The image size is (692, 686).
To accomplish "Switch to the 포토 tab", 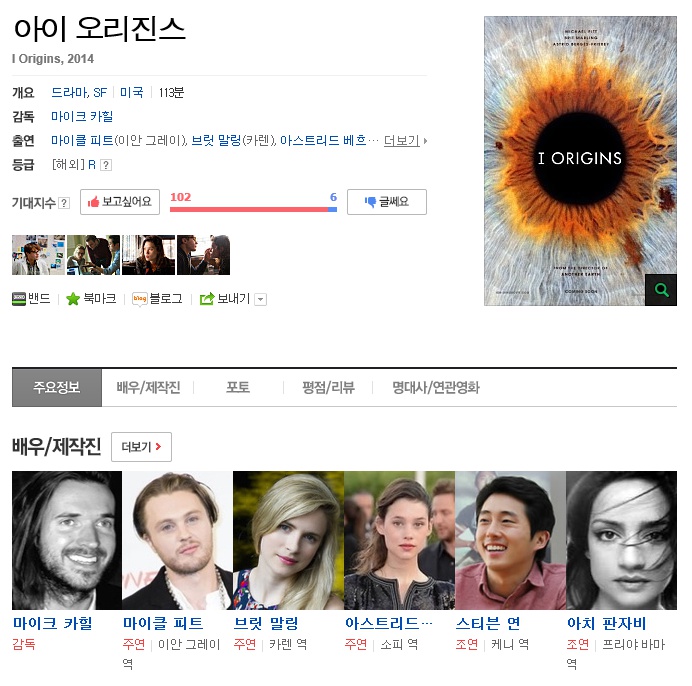I will [238, 387].
